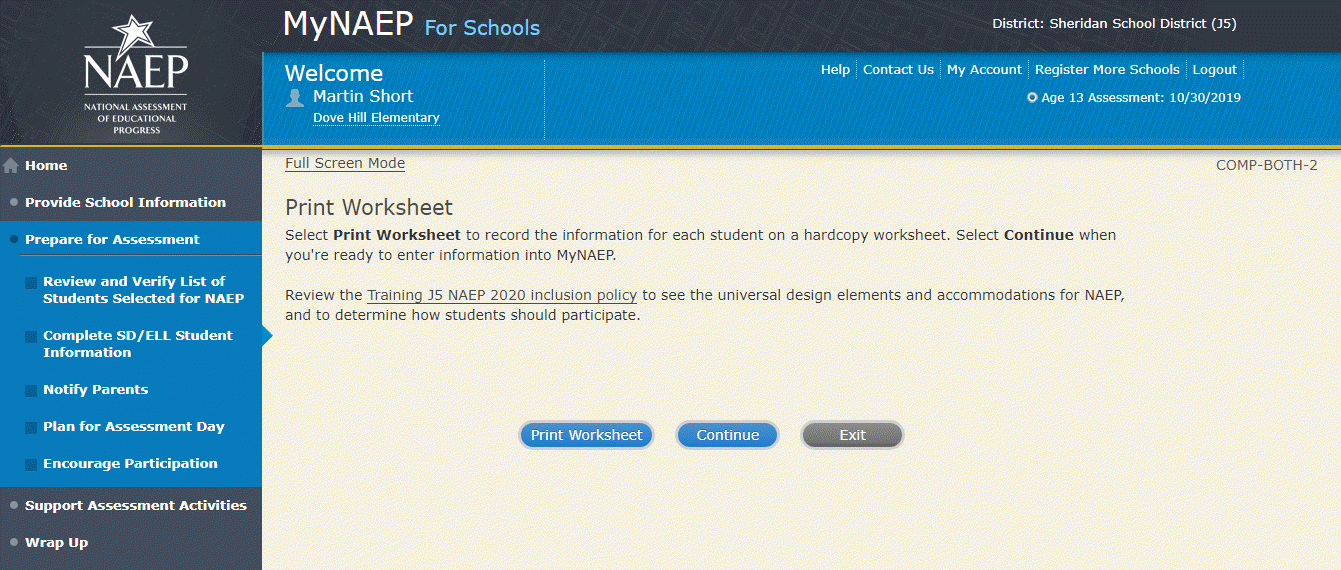Open Plan for Assessment Day

pyautogui.click(x=133, y=426)
